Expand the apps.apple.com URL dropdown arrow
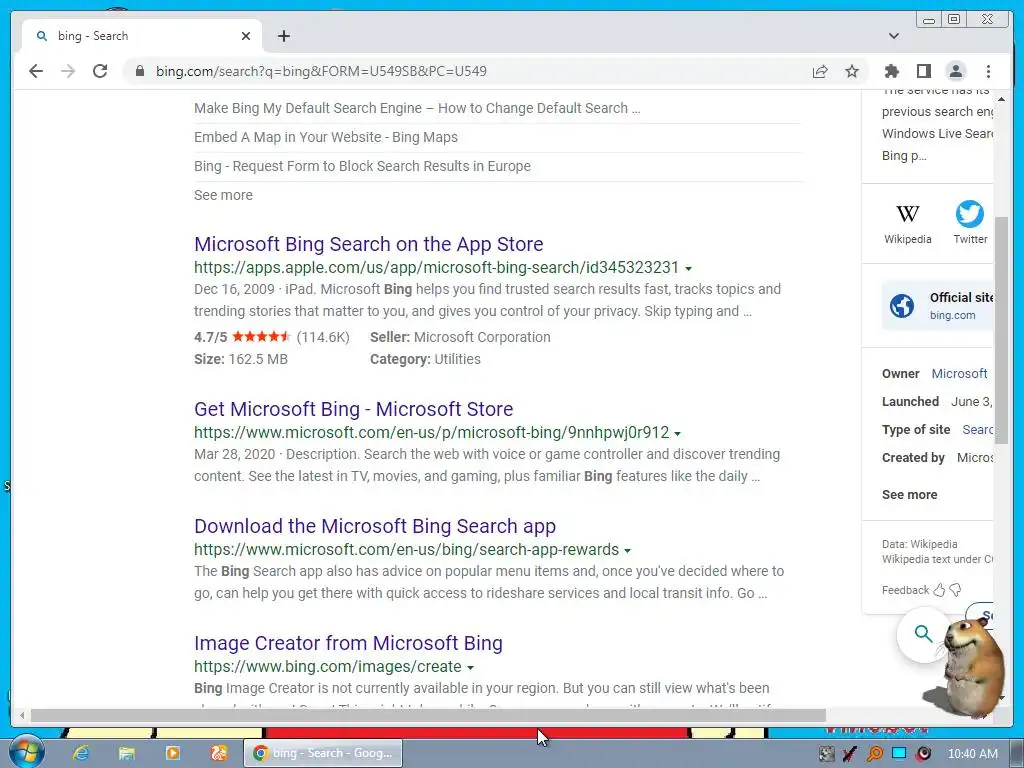 [x=688, y=268]
